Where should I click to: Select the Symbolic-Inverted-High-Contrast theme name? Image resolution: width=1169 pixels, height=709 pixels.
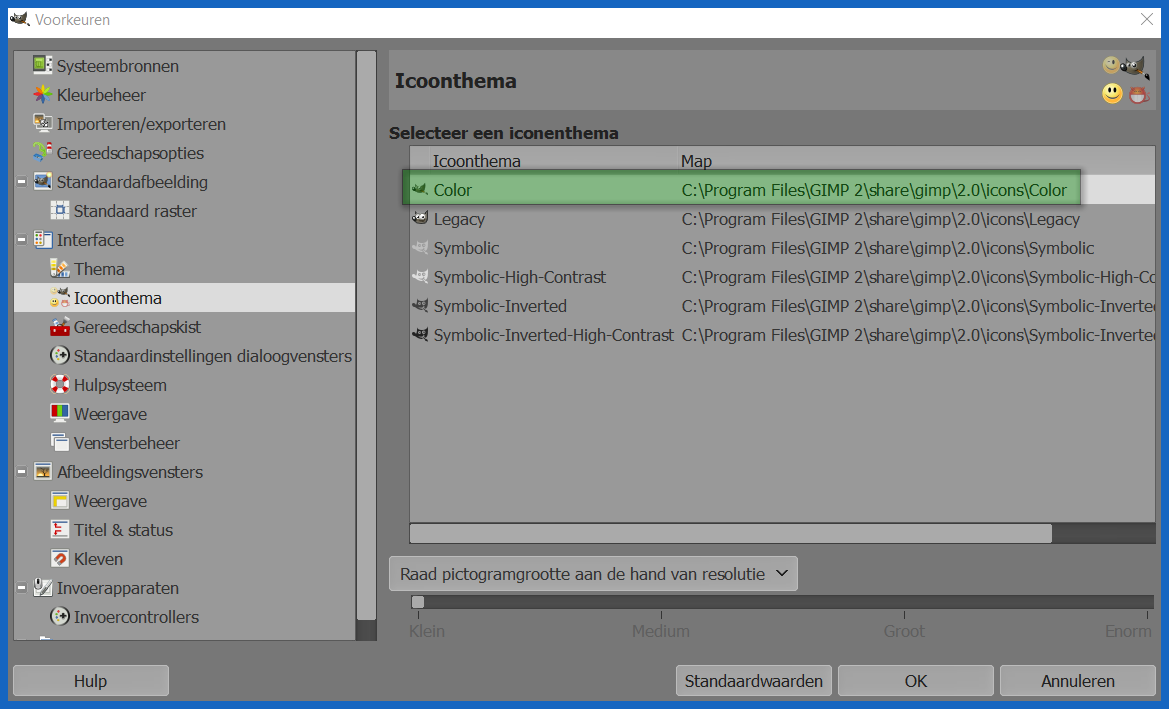click(x=553, y=335)
